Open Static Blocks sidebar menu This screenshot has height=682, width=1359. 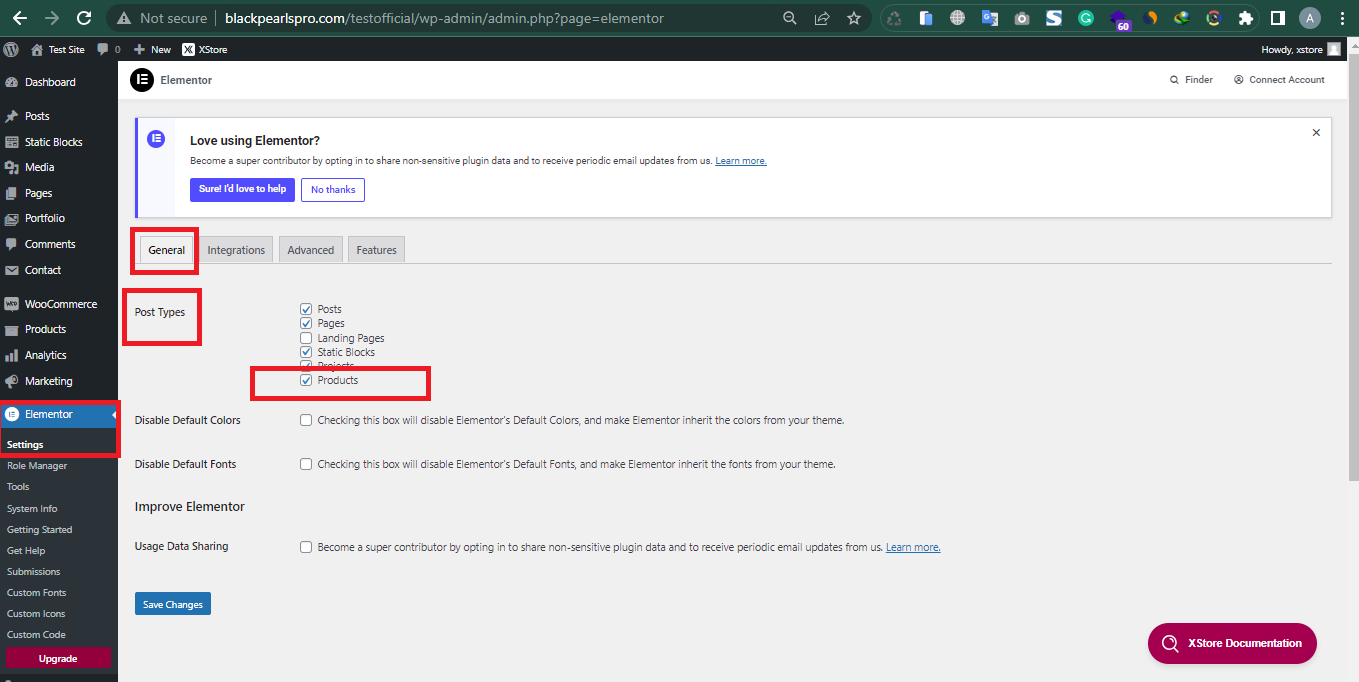click(53, 142)
